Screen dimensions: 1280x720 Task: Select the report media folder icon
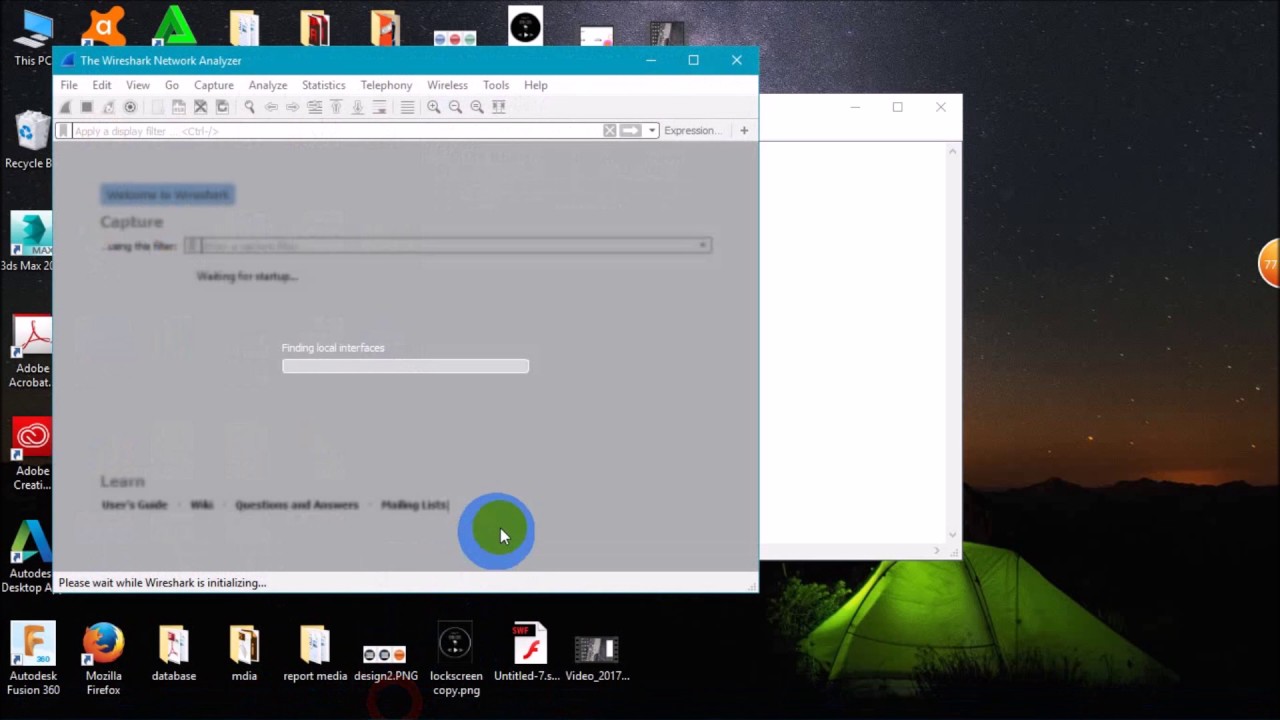click(314, 654)
